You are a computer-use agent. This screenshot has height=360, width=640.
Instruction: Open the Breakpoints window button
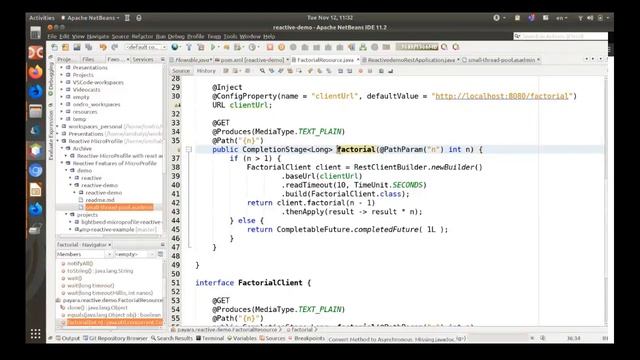[x=306, y=338]
